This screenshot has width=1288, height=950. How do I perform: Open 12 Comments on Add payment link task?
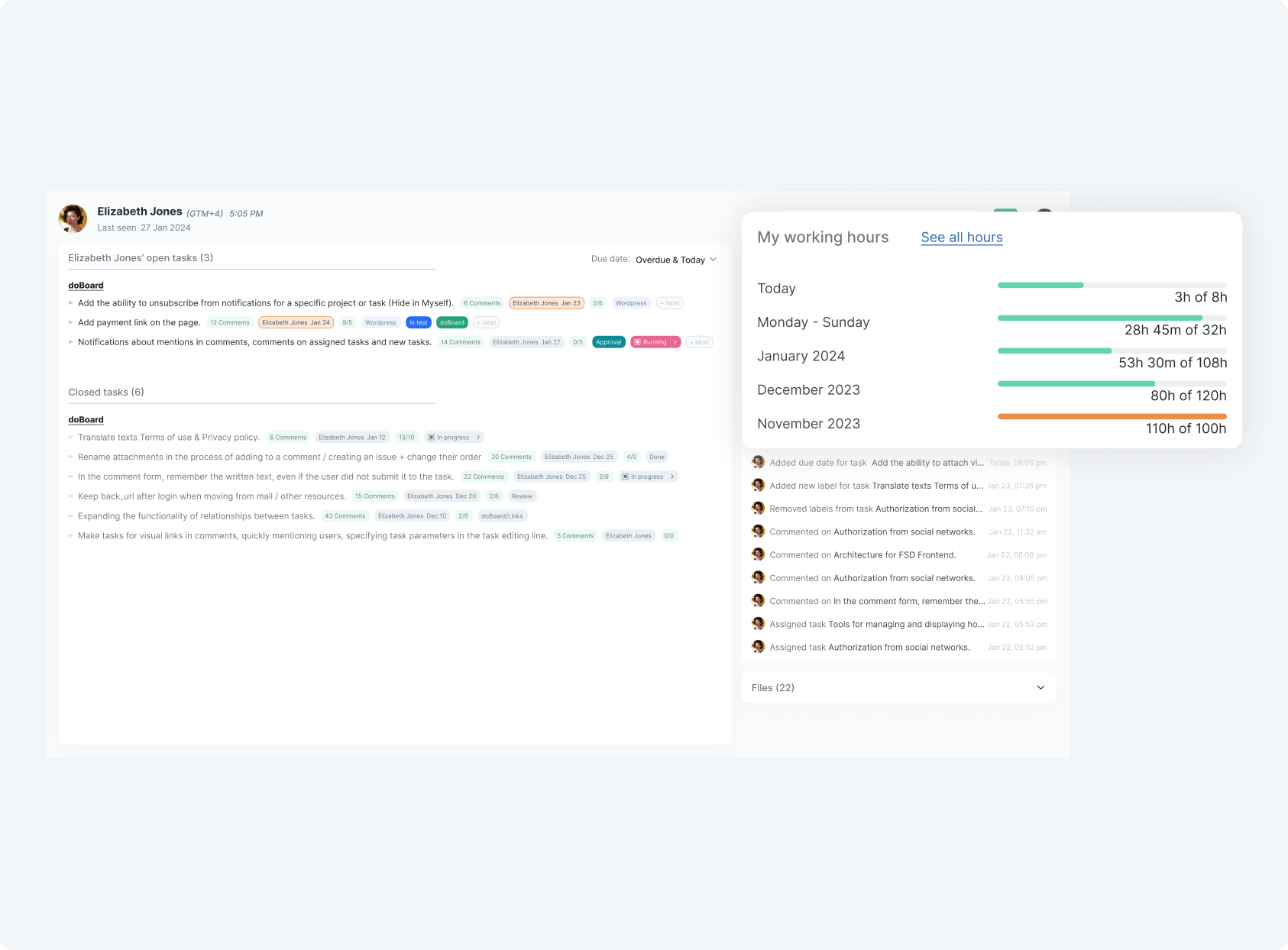click(229, 322)
